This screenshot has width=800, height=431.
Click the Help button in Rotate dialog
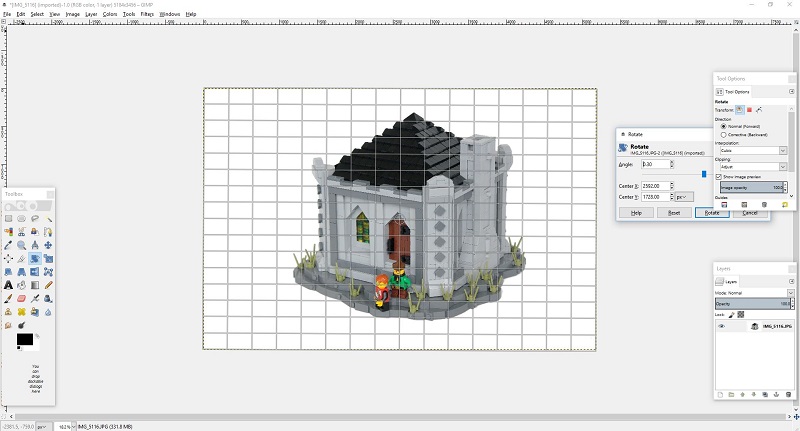636,213
